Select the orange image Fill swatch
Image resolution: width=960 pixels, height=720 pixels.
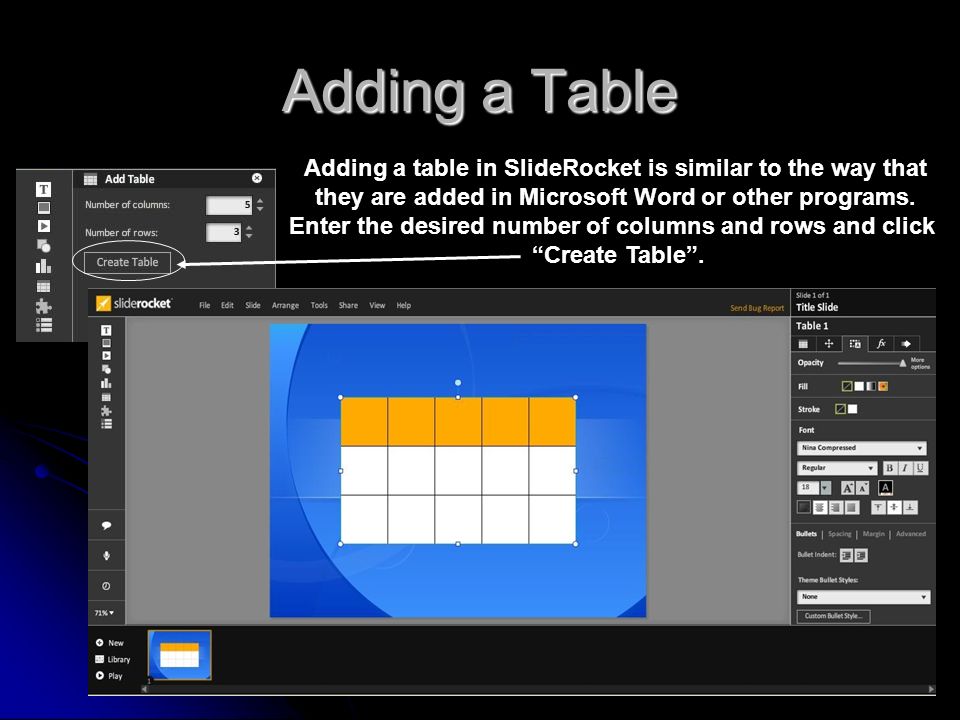[883, 386]
